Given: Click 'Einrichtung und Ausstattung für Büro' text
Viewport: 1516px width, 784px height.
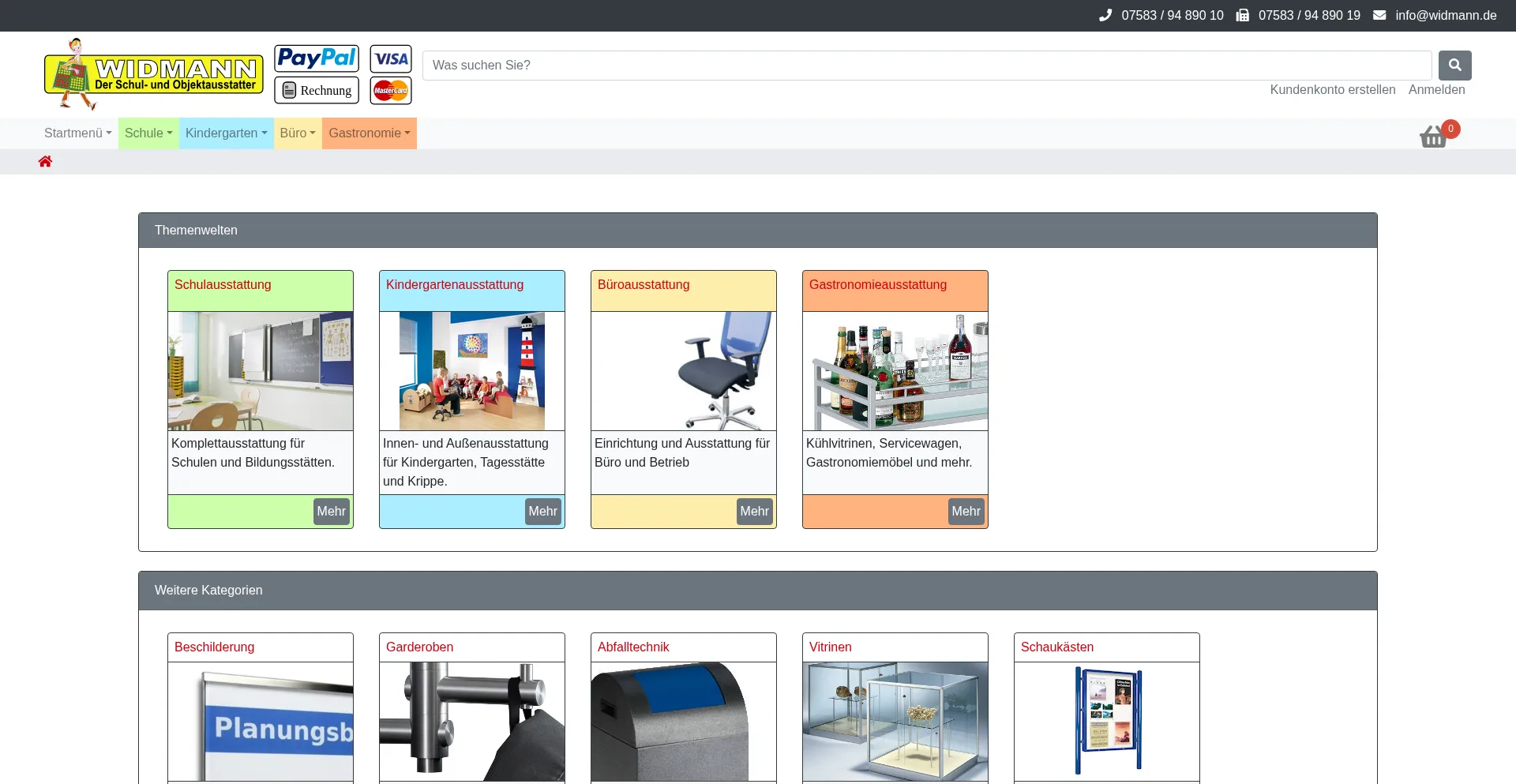Looking at the screenshot, I should pyautogui.click(x=682, y=453).
